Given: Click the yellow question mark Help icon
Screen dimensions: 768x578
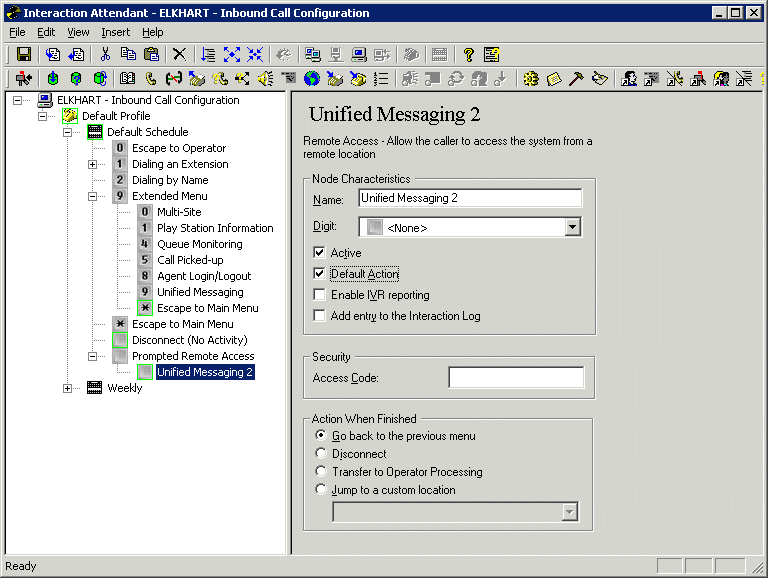Looking at the screenshot, I should click(467, 54).
